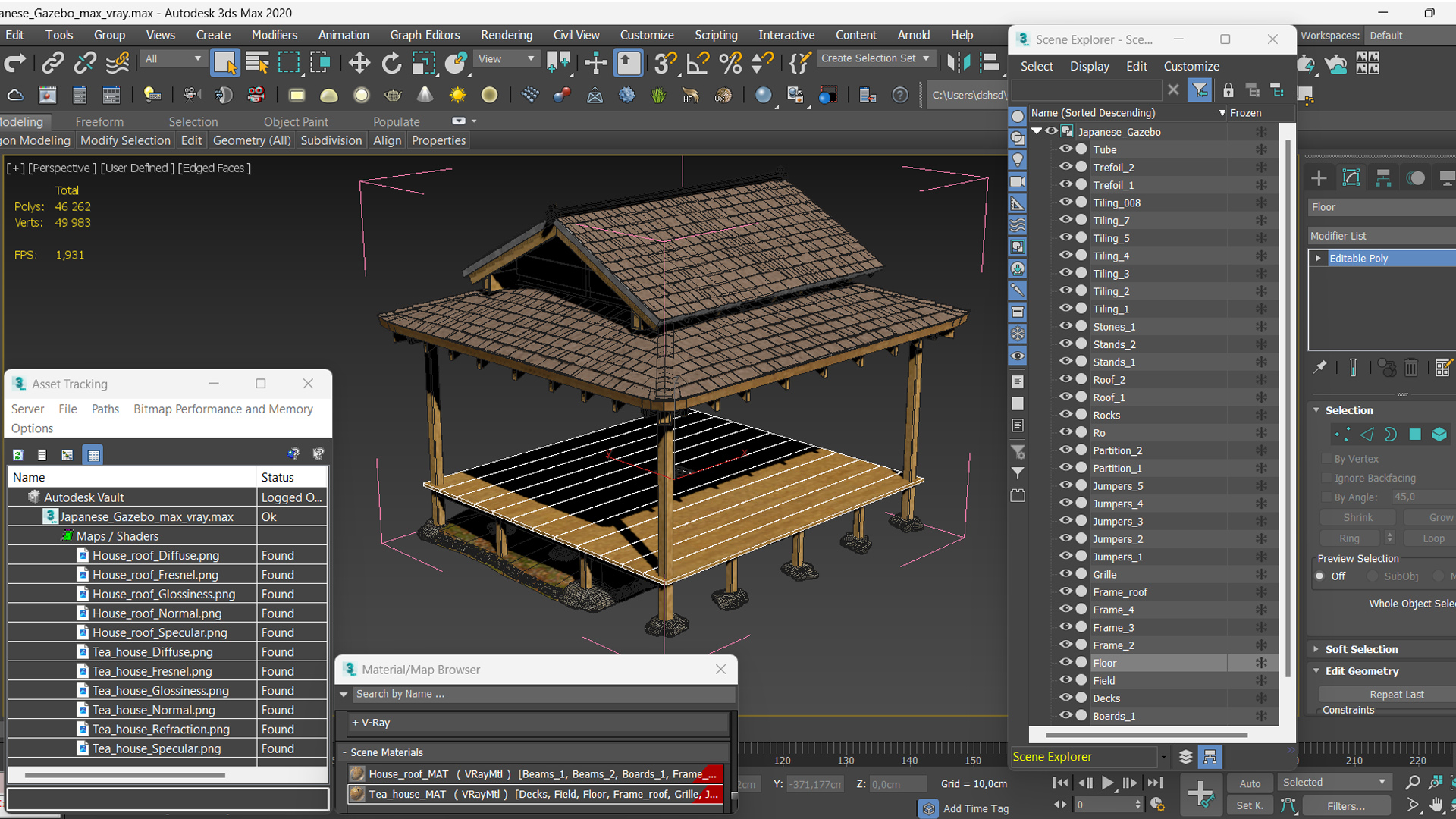The height and width of the screenshot is (819, 1456).
Task: Toggle the Auto key button
Action: pyautogui.click(x=1250, y=783)
